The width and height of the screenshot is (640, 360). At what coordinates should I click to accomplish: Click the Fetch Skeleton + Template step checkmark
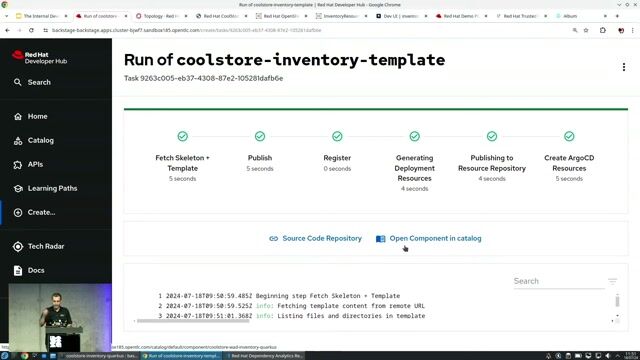182,136
